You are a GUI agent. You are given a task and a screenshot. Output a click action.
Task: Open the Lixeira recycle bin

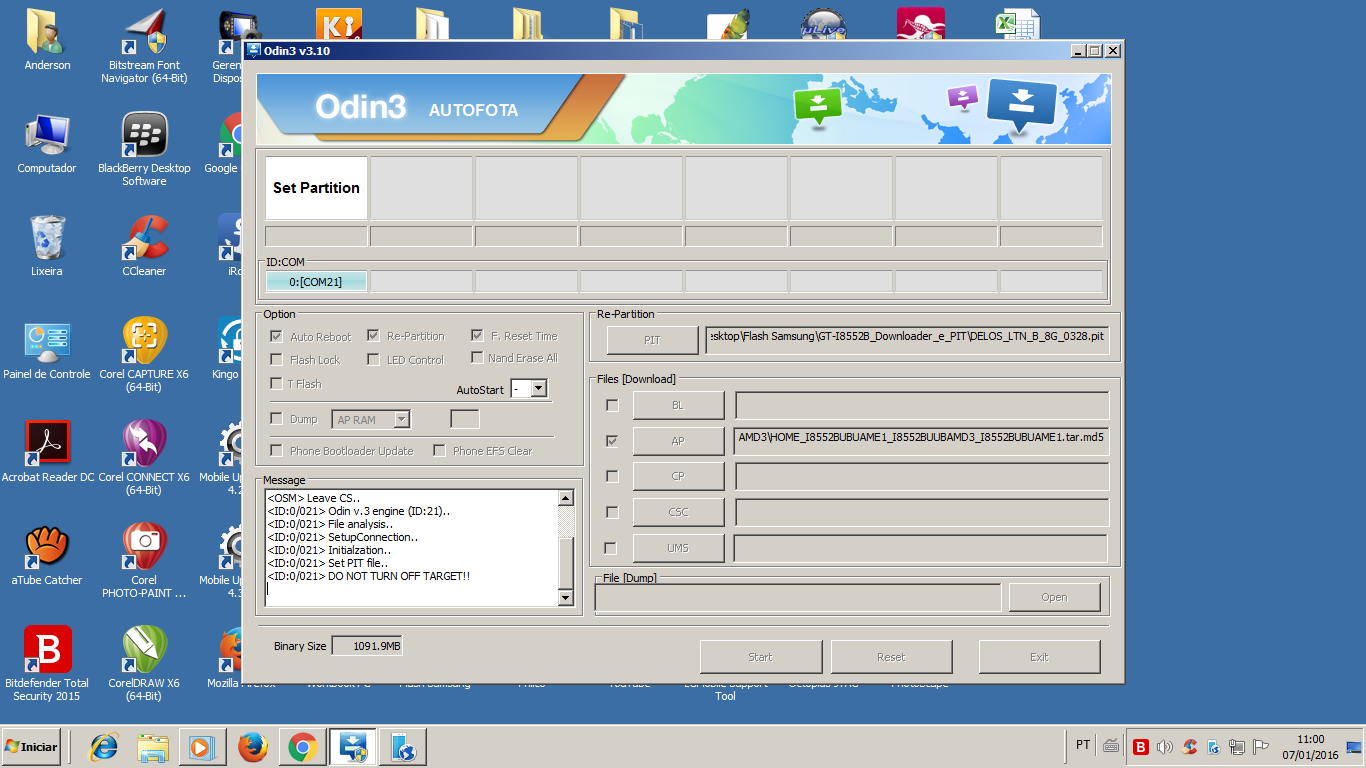pyautogui.click(x=47, y=247)
